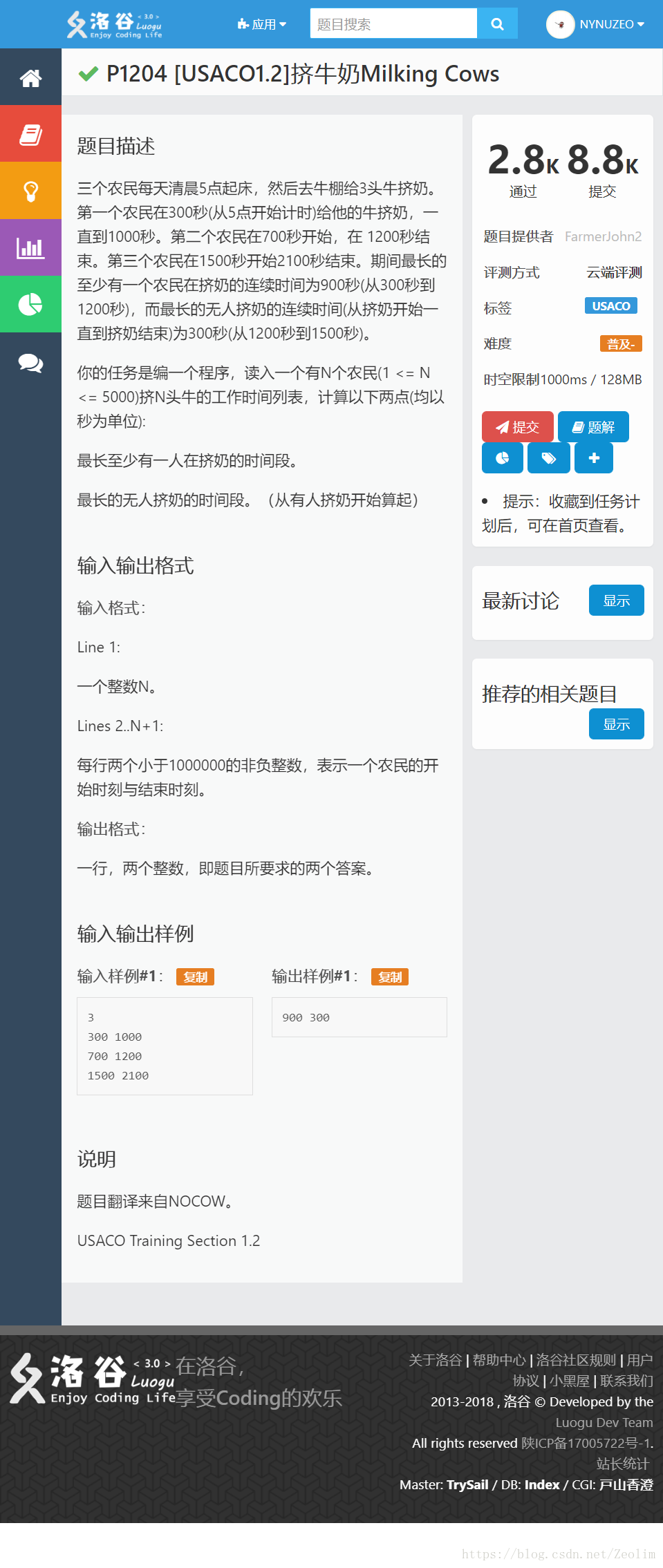Open the 帮助中心 footer link

point(499,1360)
